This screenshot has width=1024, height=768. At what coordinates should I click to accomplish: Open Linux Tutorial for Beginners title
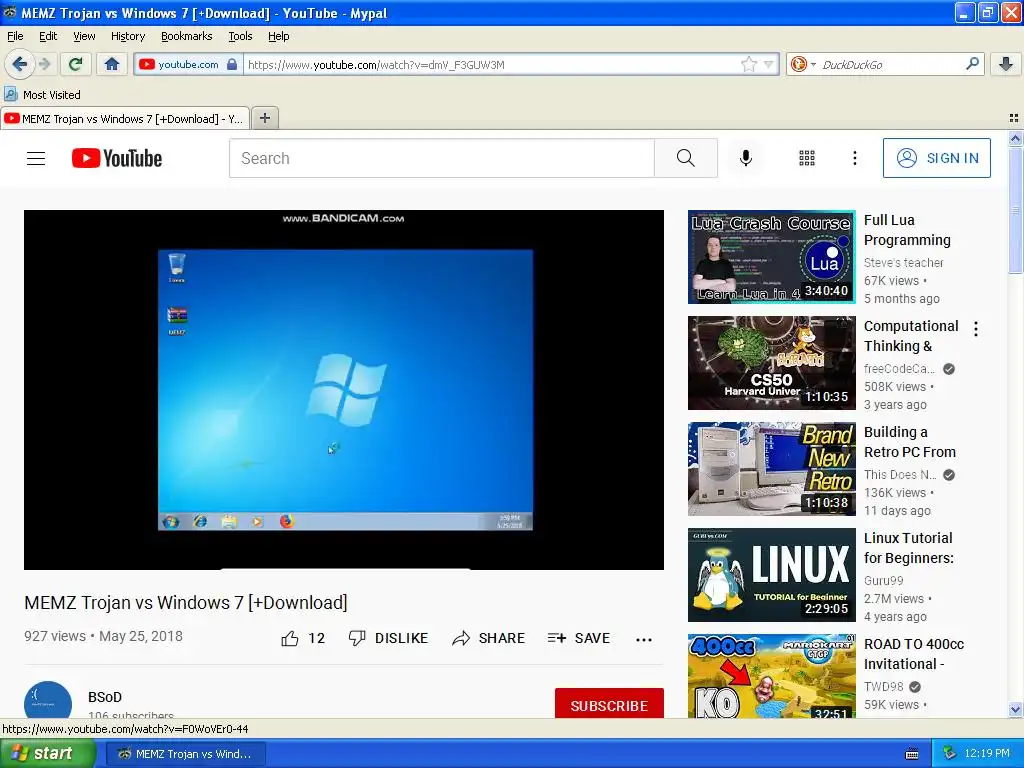click(x=908, y=547)
